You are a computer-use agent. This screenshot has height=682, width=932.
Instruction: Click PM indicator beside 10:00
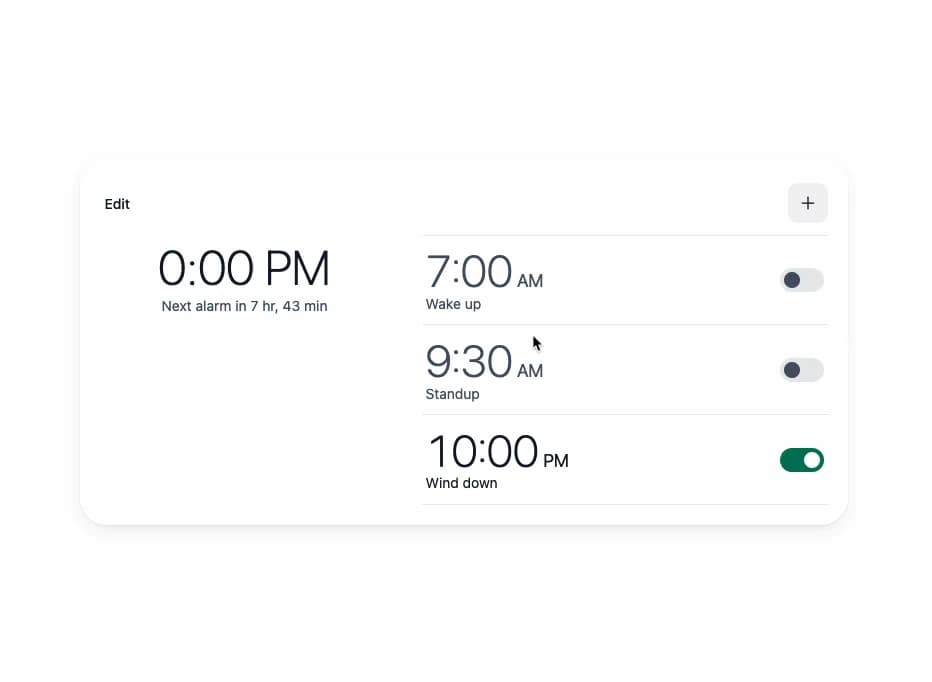pyautogui.click(x=556, y=461)
